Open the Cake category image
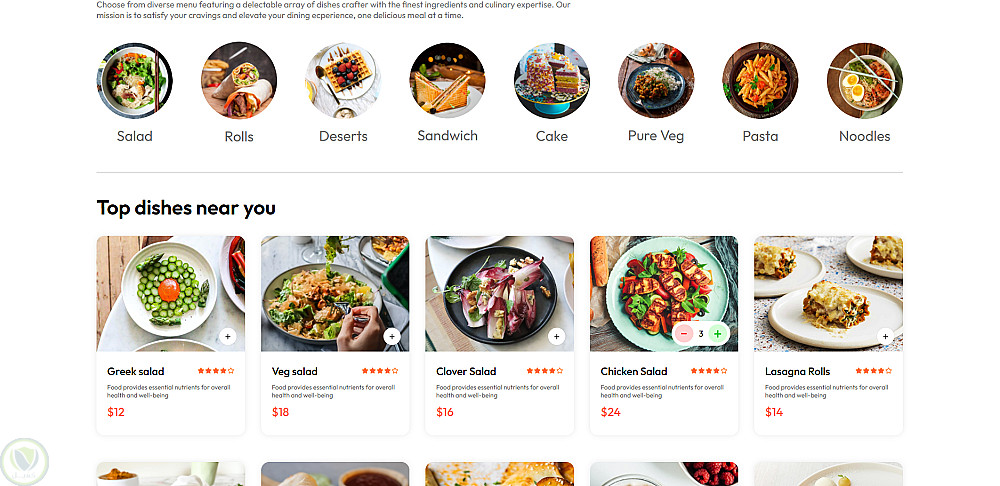 pos(552,80)
